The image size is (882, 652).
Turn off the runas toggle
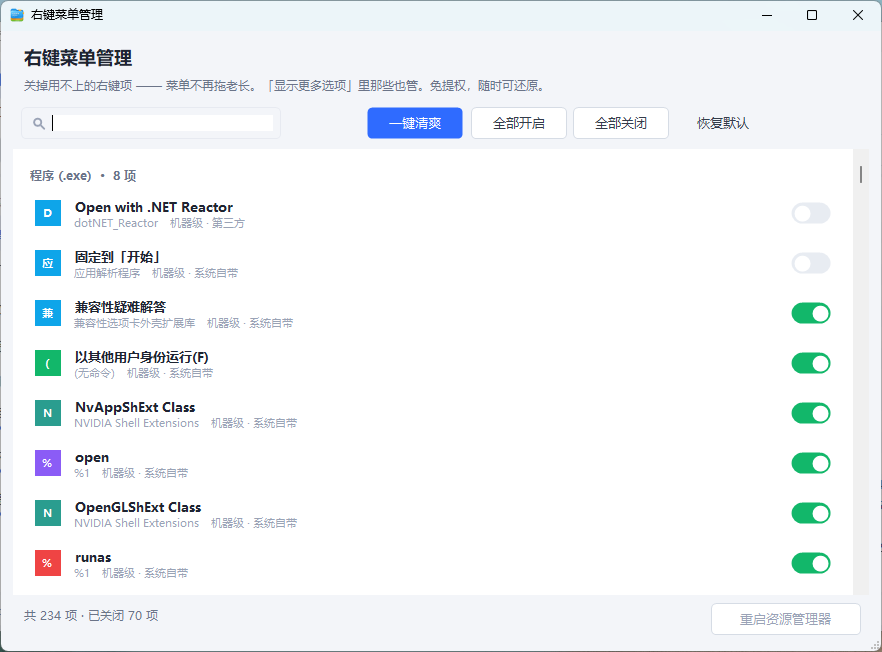(811, 563)
